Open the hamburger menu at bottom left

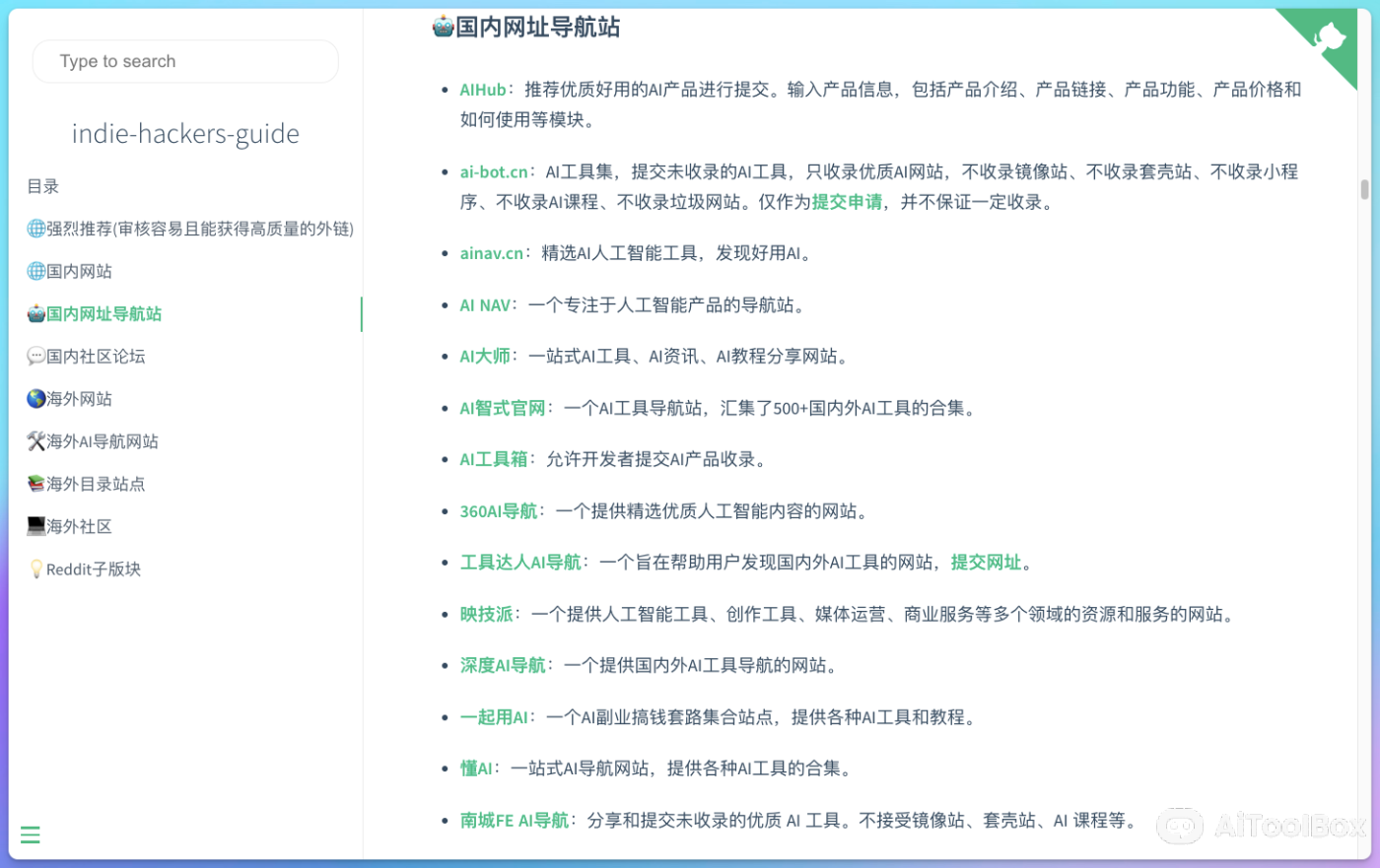[x=30, y=834]
